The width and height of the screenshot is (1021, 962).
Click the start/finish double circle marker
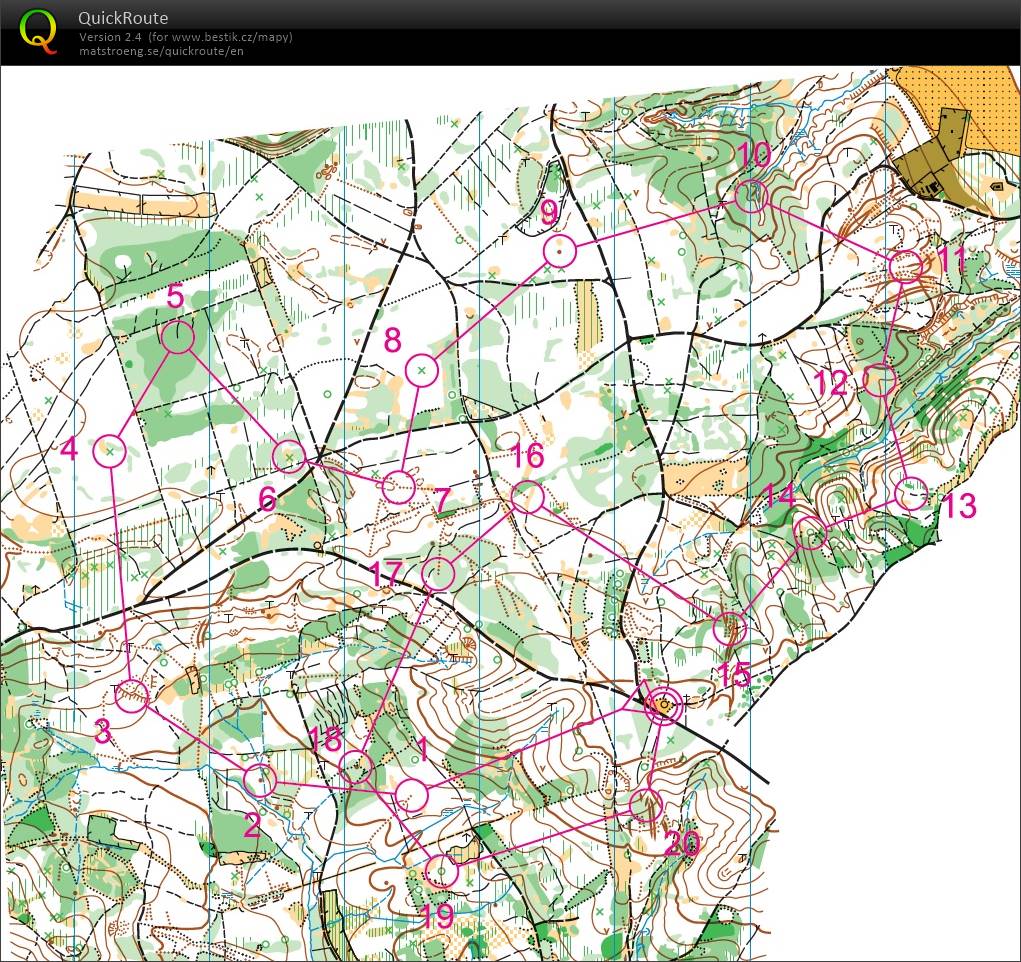[664, 706]
